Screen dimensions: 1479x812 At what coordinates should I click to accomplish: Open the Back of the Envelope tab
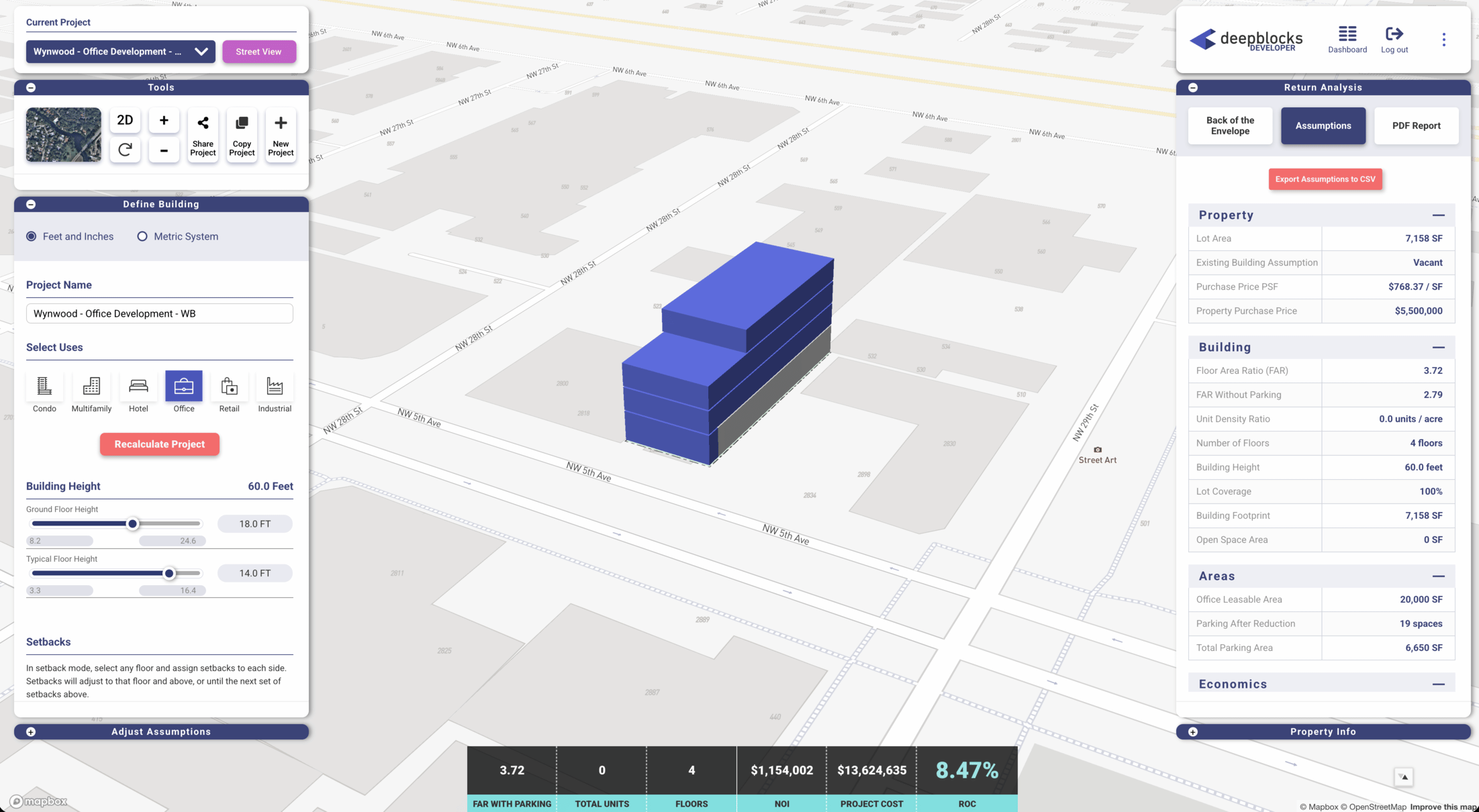(1230, 125)
